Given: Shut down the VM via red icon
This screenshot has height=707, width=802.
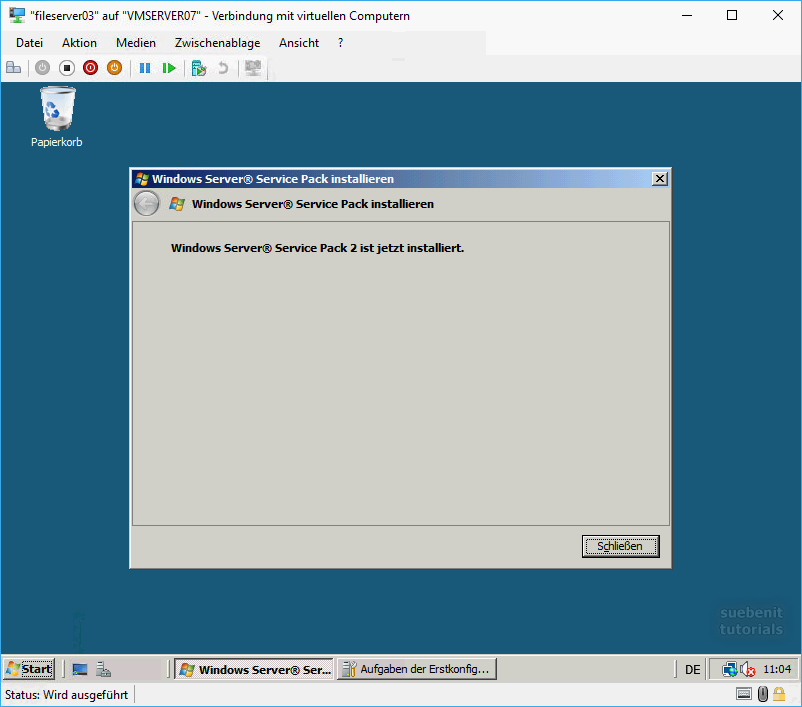Looking at the screenshot, I should point(91,68).
